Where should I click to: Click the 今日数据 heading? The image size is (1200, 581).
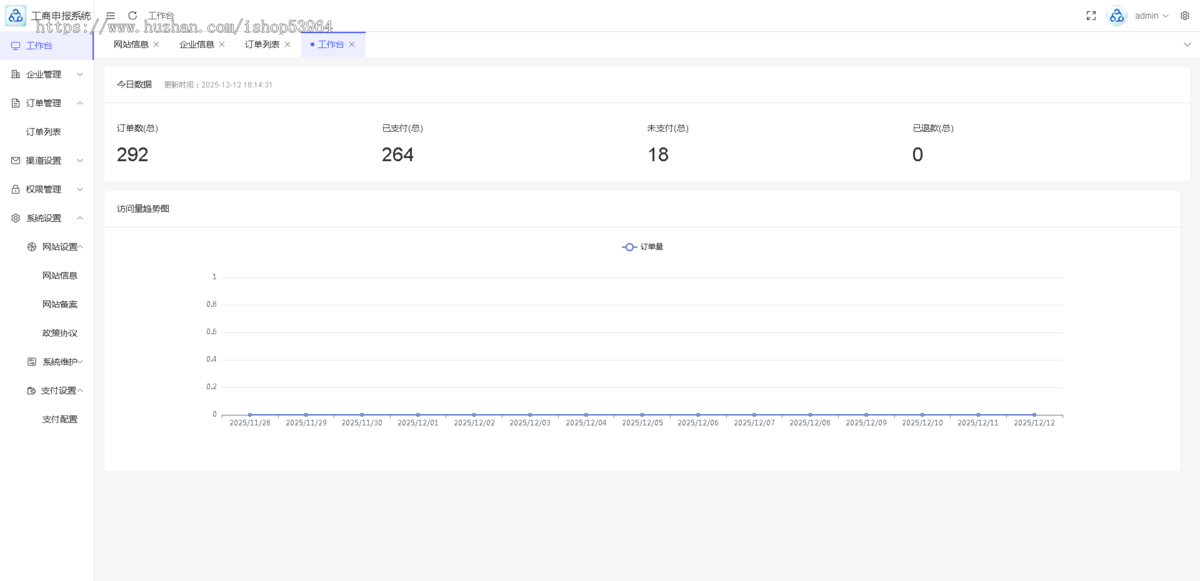click(134, 85)
